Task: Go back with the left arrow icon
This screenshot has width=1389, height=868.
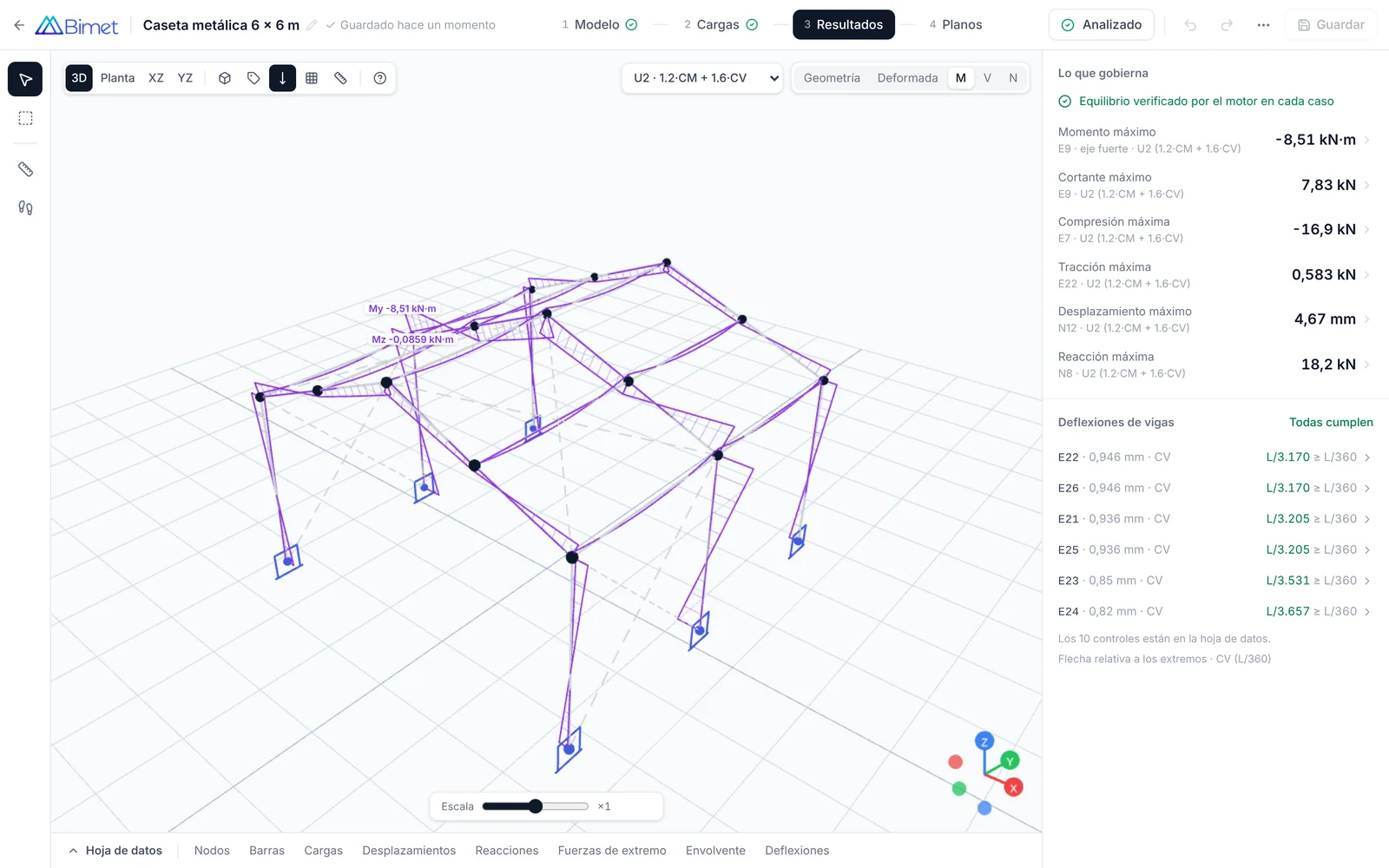Action: coord(19,25)
